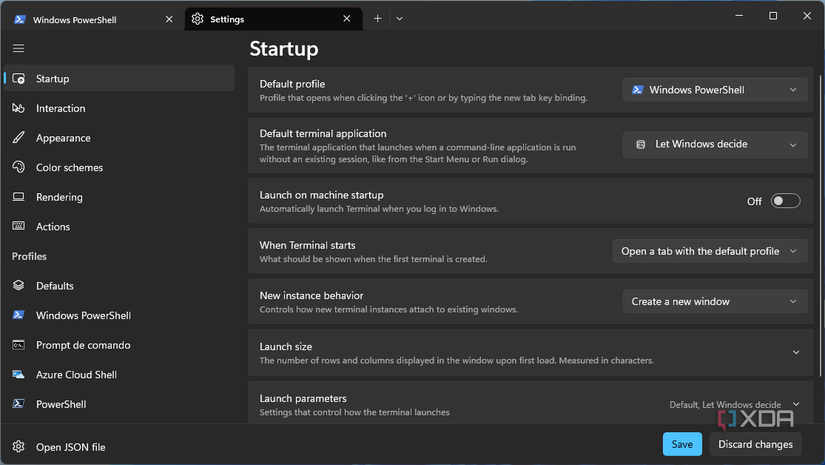Click the Discard changes button
Viewport: 825px width, 465px height.
(x=755, y=444)
